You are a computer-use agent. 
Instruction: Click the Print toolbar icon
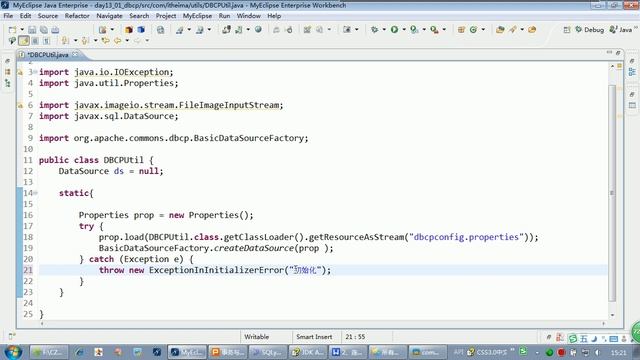55,30
